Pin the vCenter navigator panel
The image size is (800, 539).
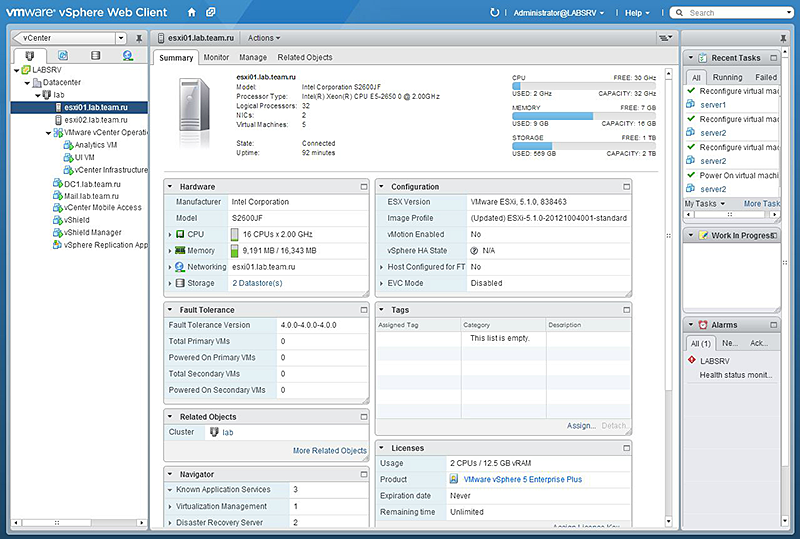[x=138, y=37]
